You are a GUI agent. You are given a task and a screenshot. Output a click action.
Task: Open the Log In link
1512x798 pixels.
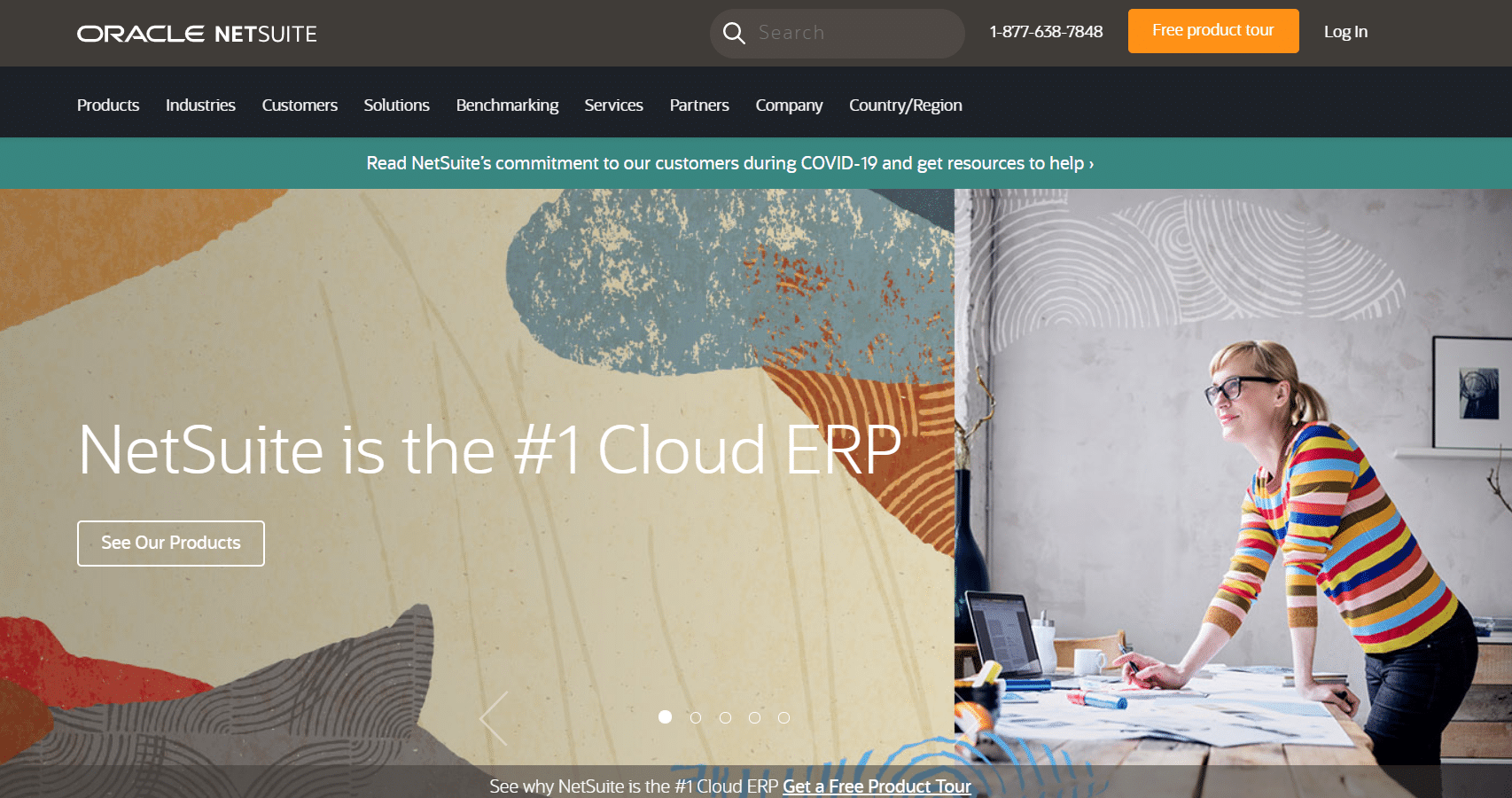pos(1345,32)
